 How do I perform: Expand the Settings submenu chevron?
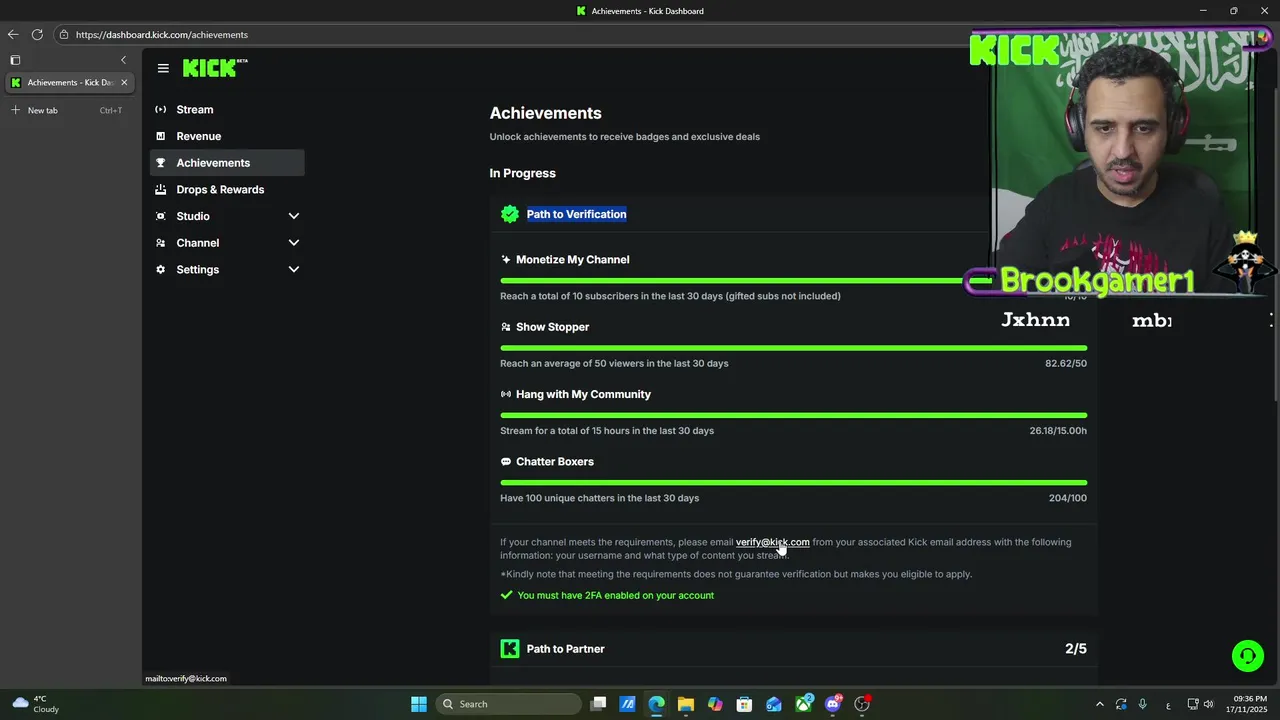click(294, 270)
